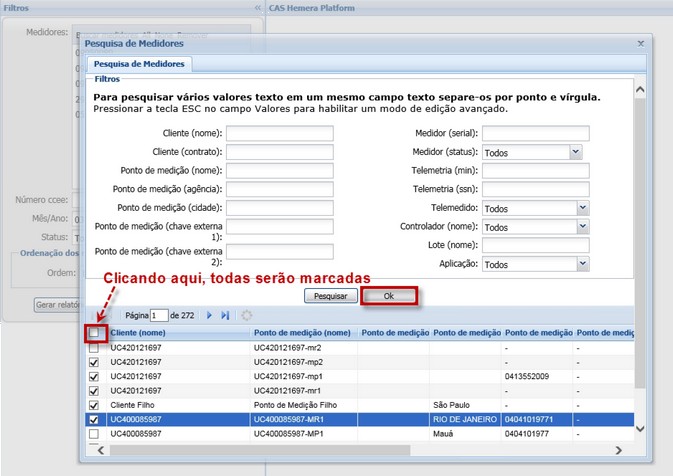Viewport: 673px width, 476px height.
Task: Collapse the Filtros side panel
Action: tap(257, 7)
